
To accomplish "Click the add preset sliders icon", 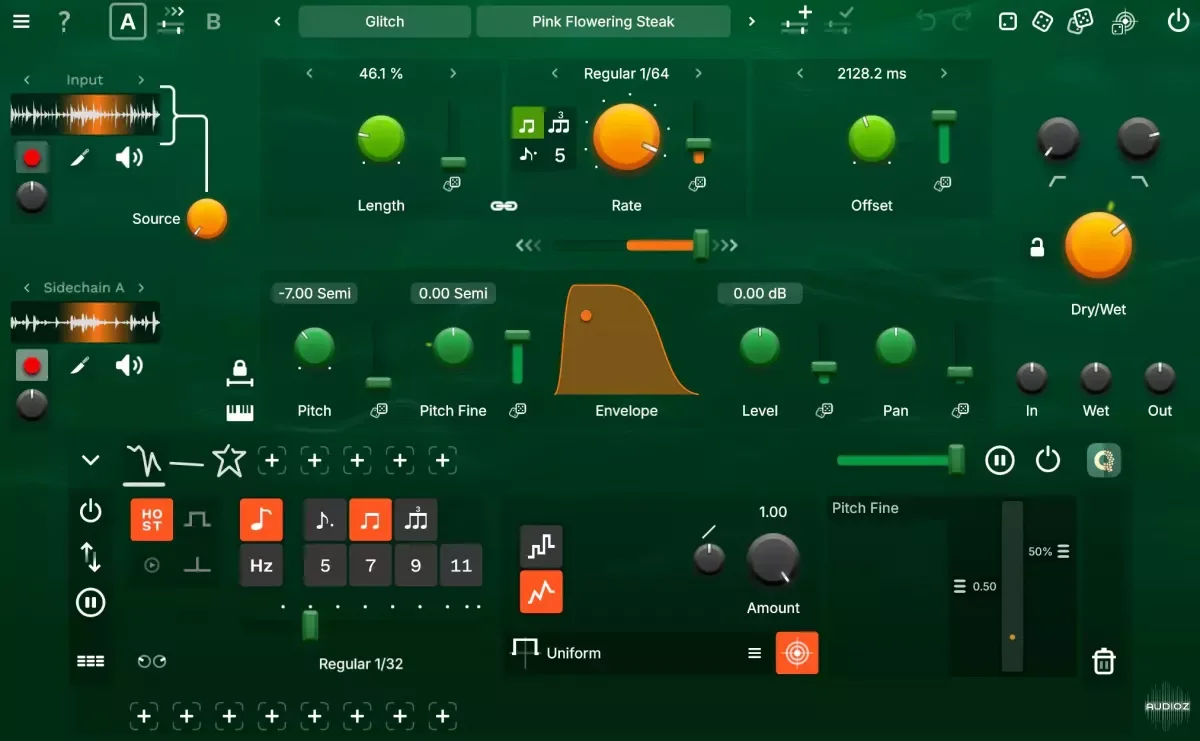I will [x=798, y=21].
